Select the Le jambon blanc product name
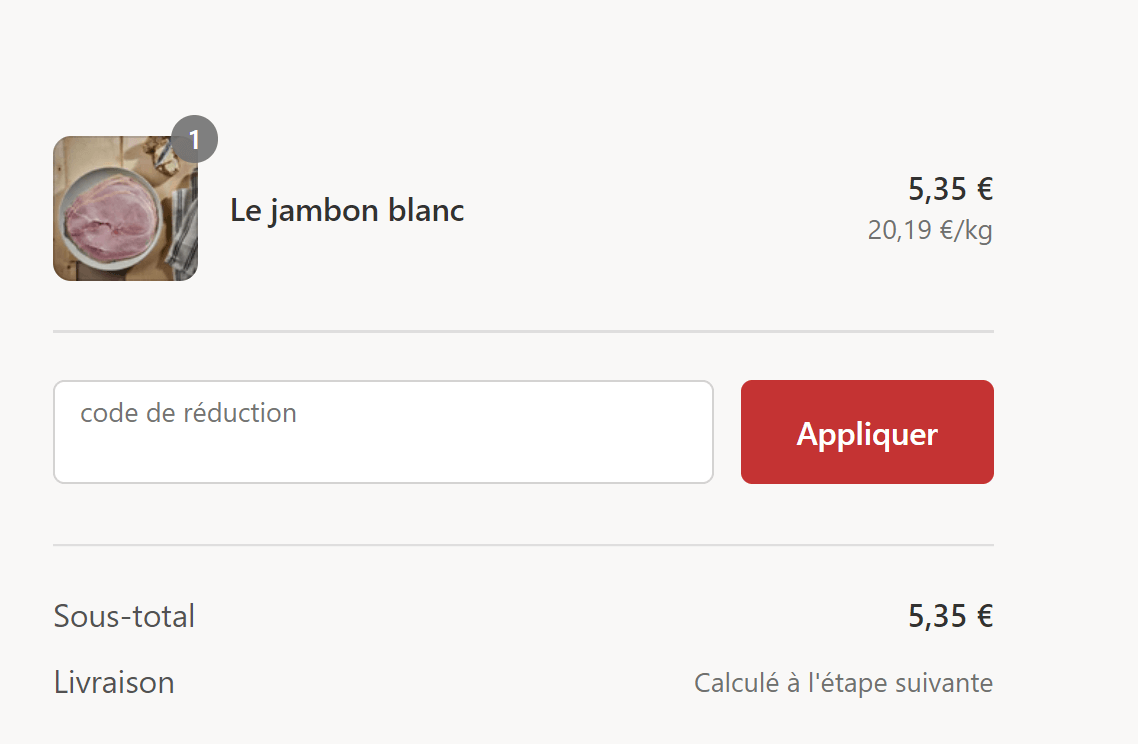The width and height of the screenshot is (1138, 744). coord(347,210)
